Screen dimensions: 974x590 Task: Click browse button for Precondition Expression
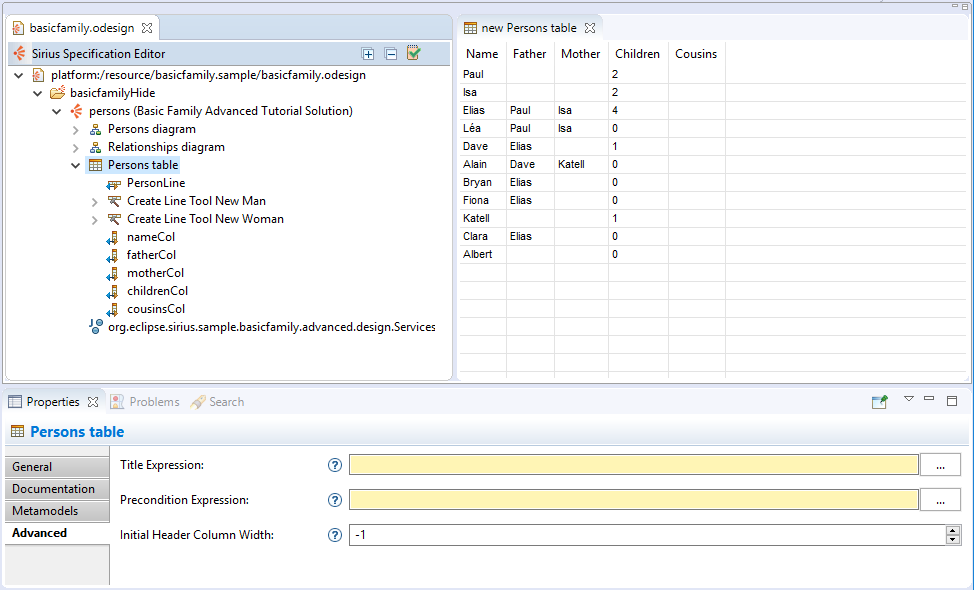pos(940,500)
